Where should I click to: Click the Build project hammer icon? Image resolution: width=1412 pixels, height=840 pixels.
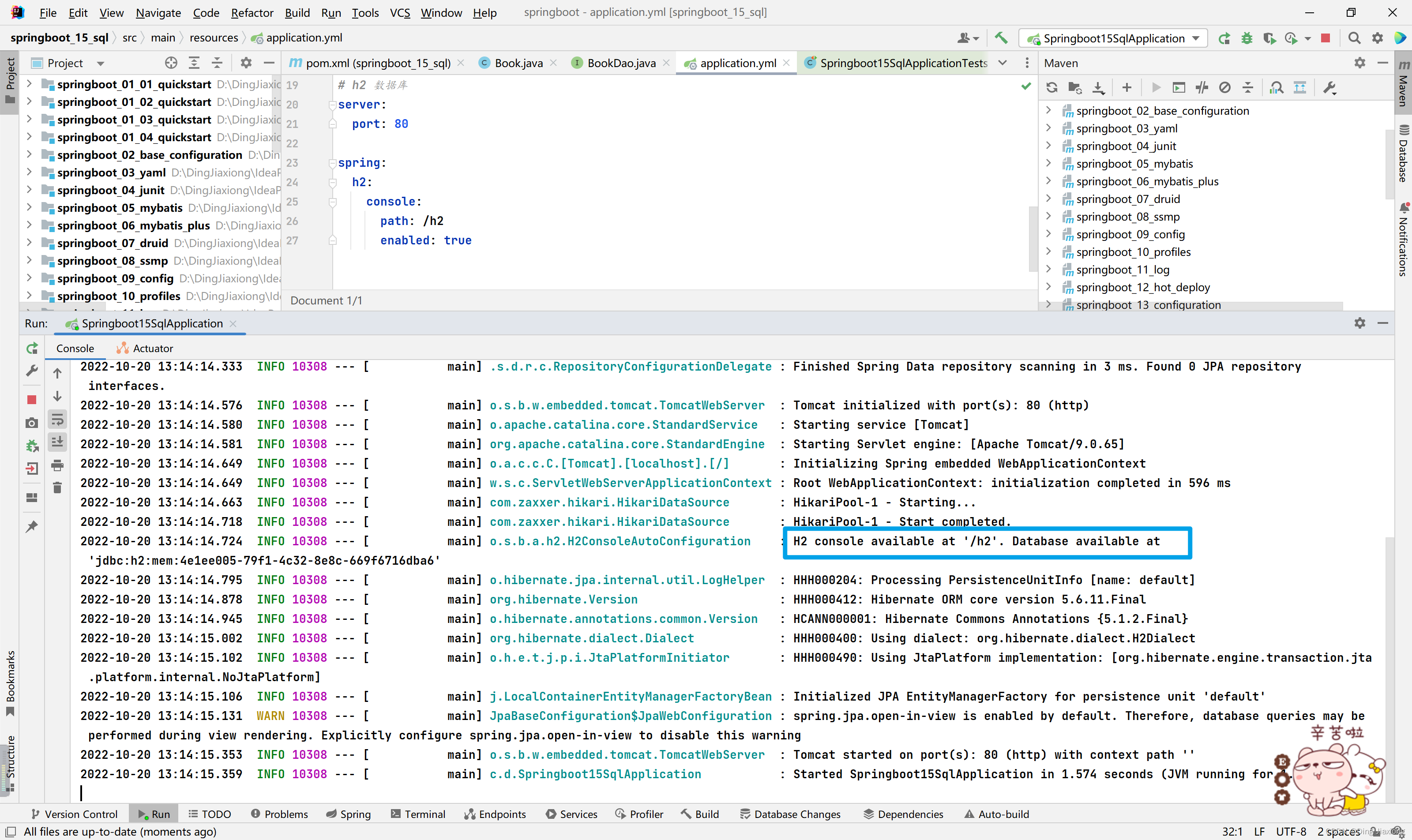coord(1001,38)
